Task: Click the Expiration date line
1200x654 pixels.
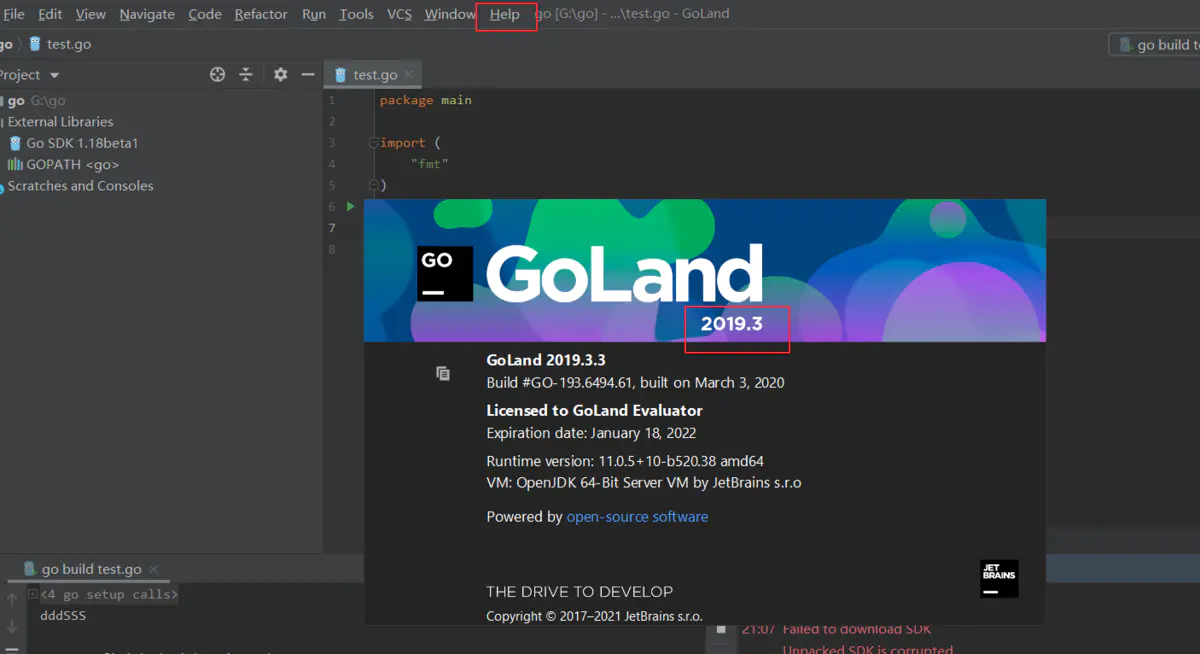Action: click(x=591, y=433)
